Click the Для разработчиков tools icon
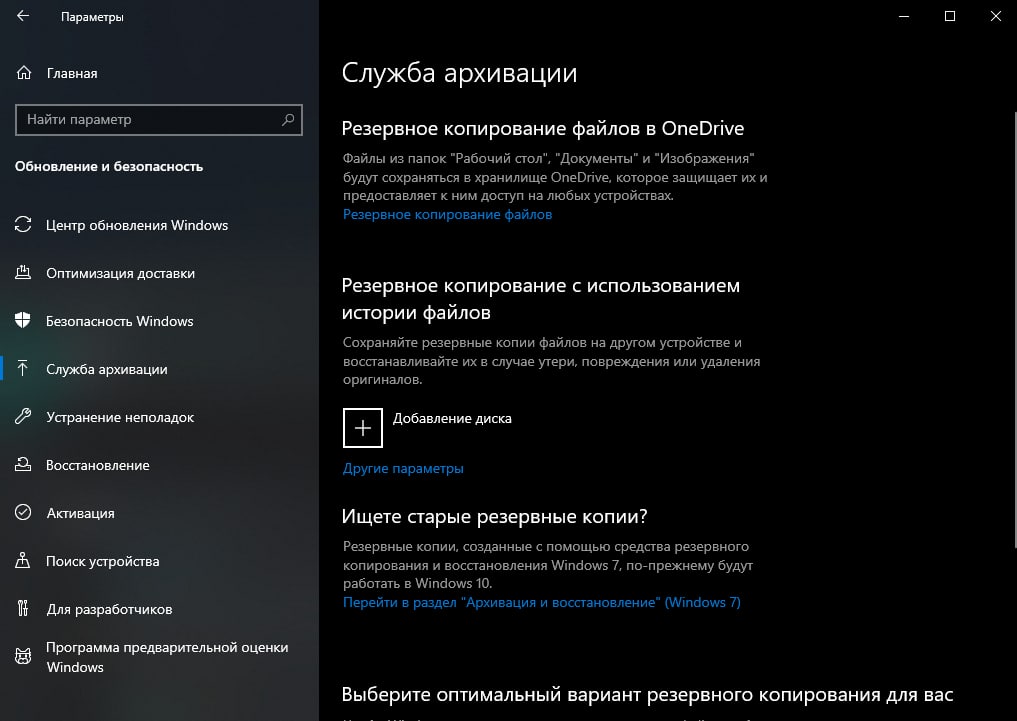 coord(23,608)
